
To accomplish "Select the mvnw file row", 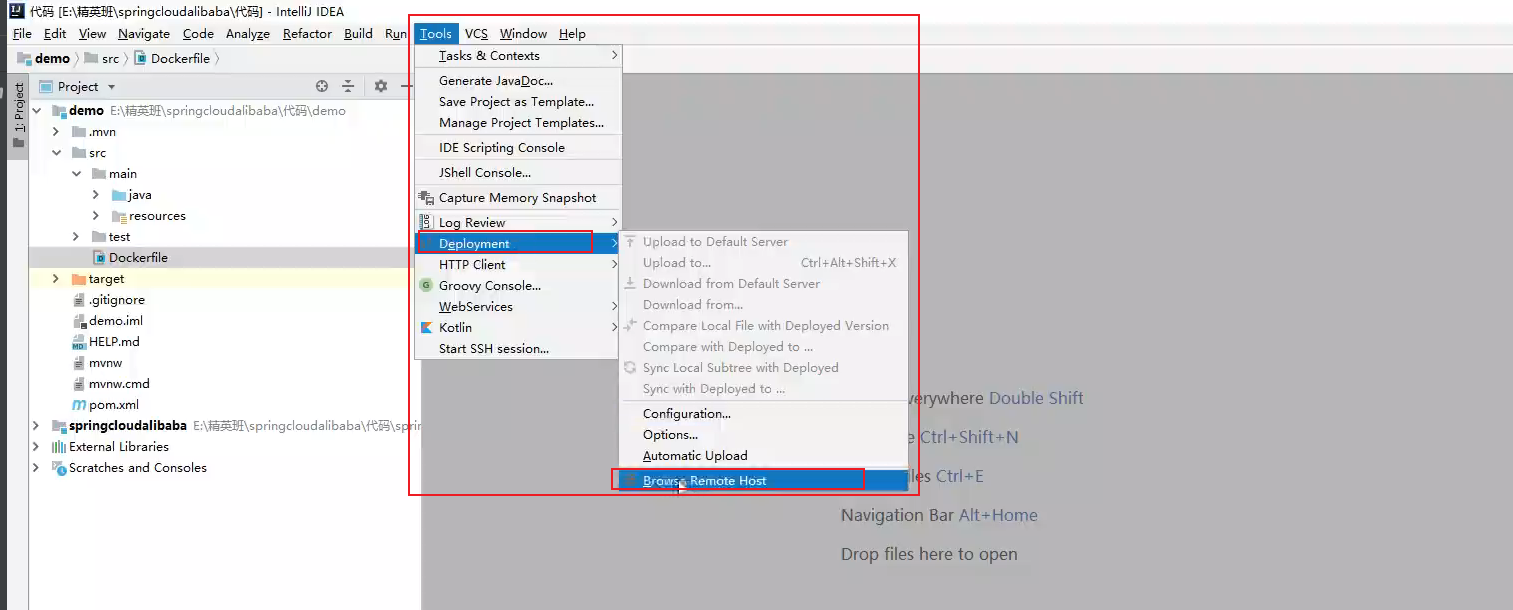I will (225, 363).
